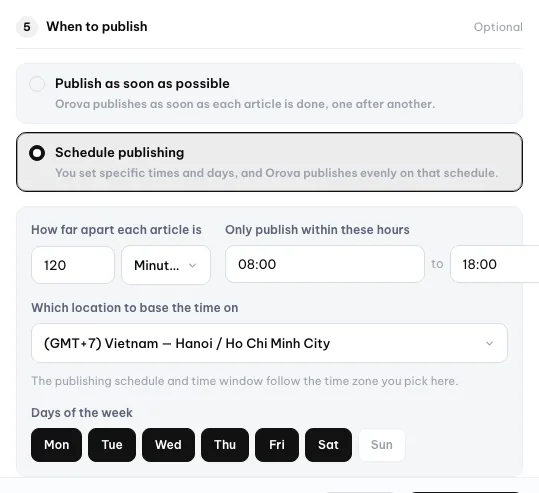Click the chevron in the Minutes dropdown
Viewport: 539px width, 493px height.
click(192, 265)
